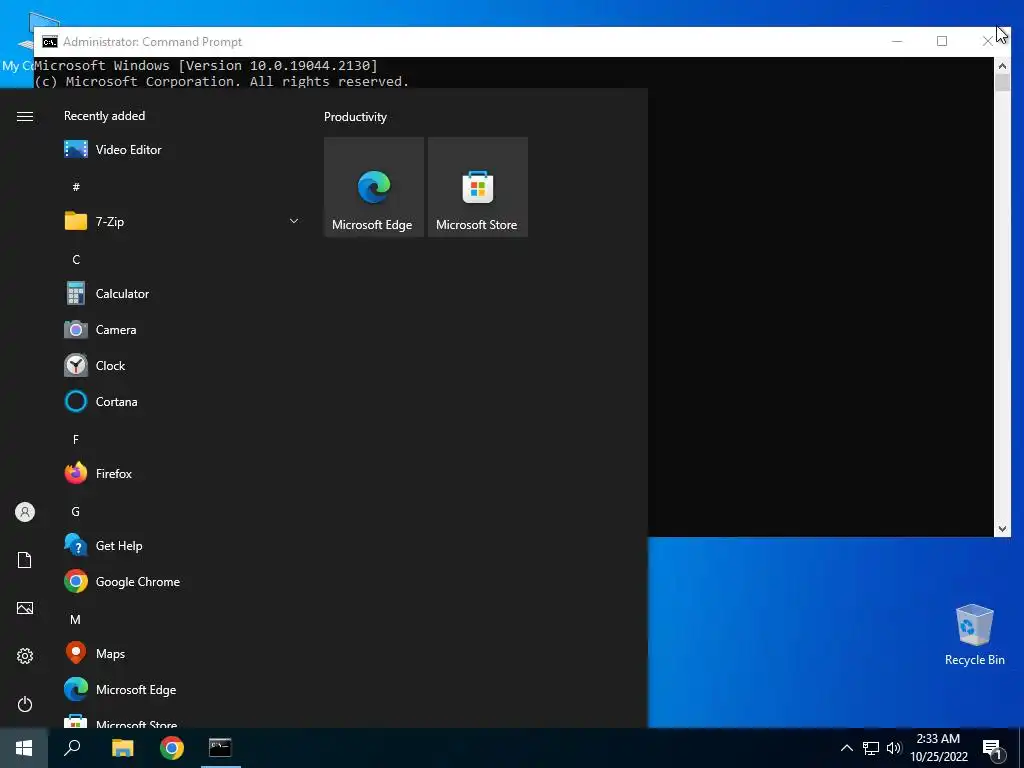Open Pictures from Start sidebar
This screenshot has height=768, width=1024.
click(25, 608)
